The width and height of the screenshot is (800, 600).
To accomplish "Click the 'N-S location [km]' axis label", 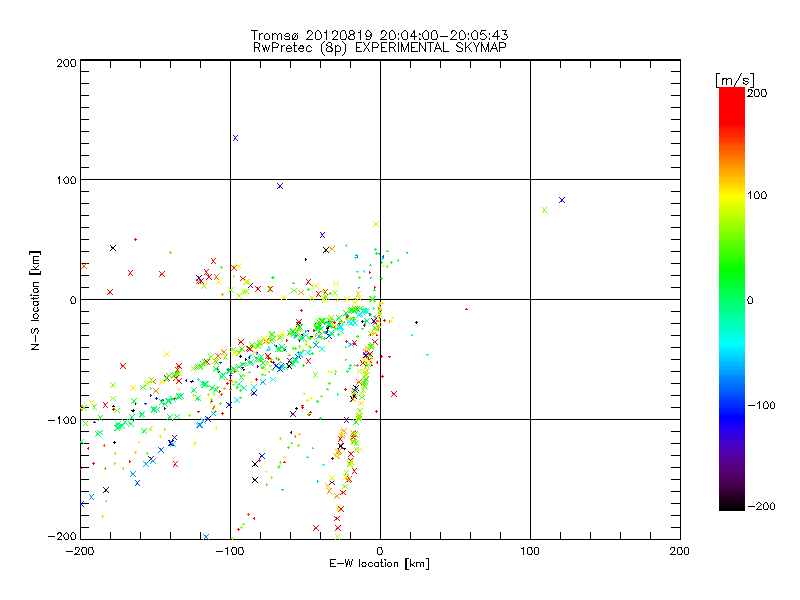I will coord(35,301).
